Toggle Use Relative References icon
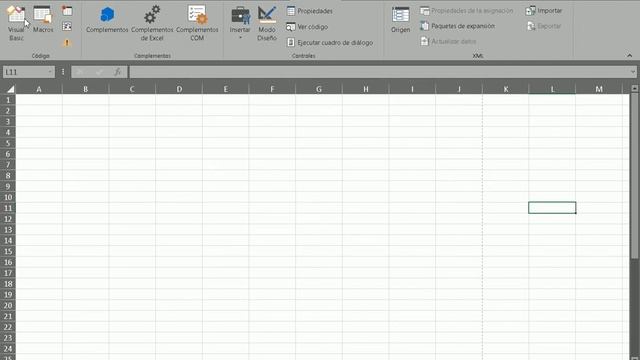 [67, 27]
